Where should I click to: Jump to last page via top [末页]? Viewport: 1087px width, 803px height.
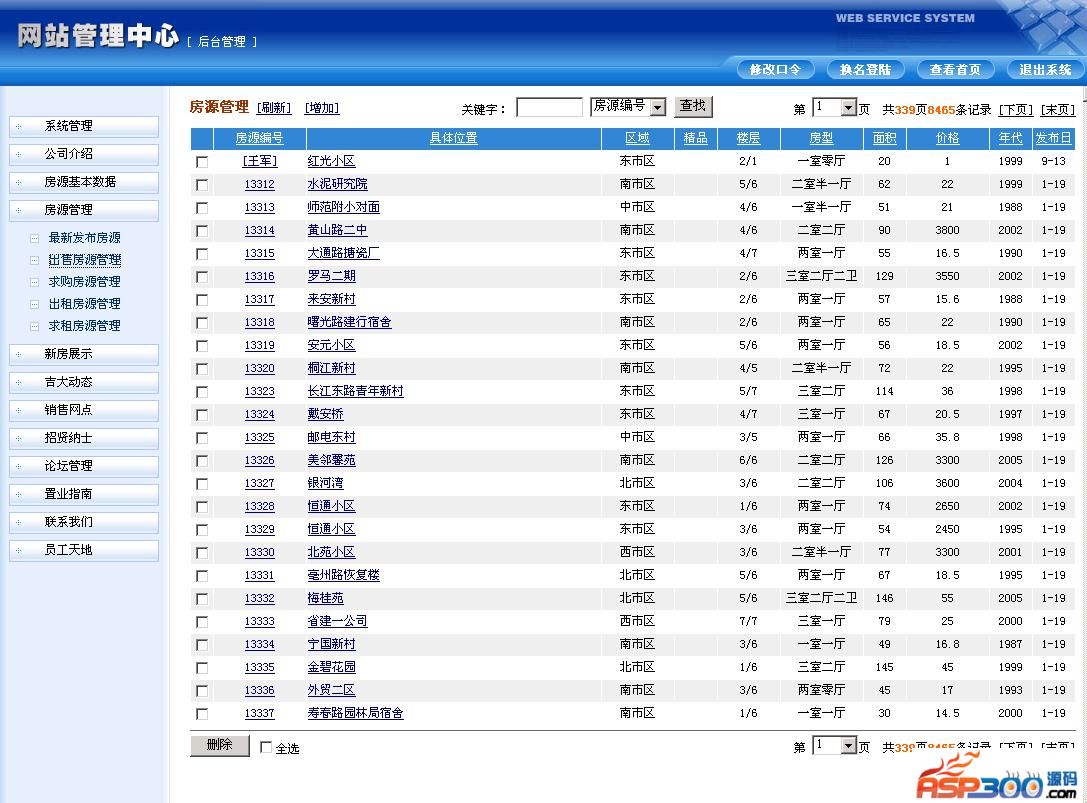click(1057, 110)
